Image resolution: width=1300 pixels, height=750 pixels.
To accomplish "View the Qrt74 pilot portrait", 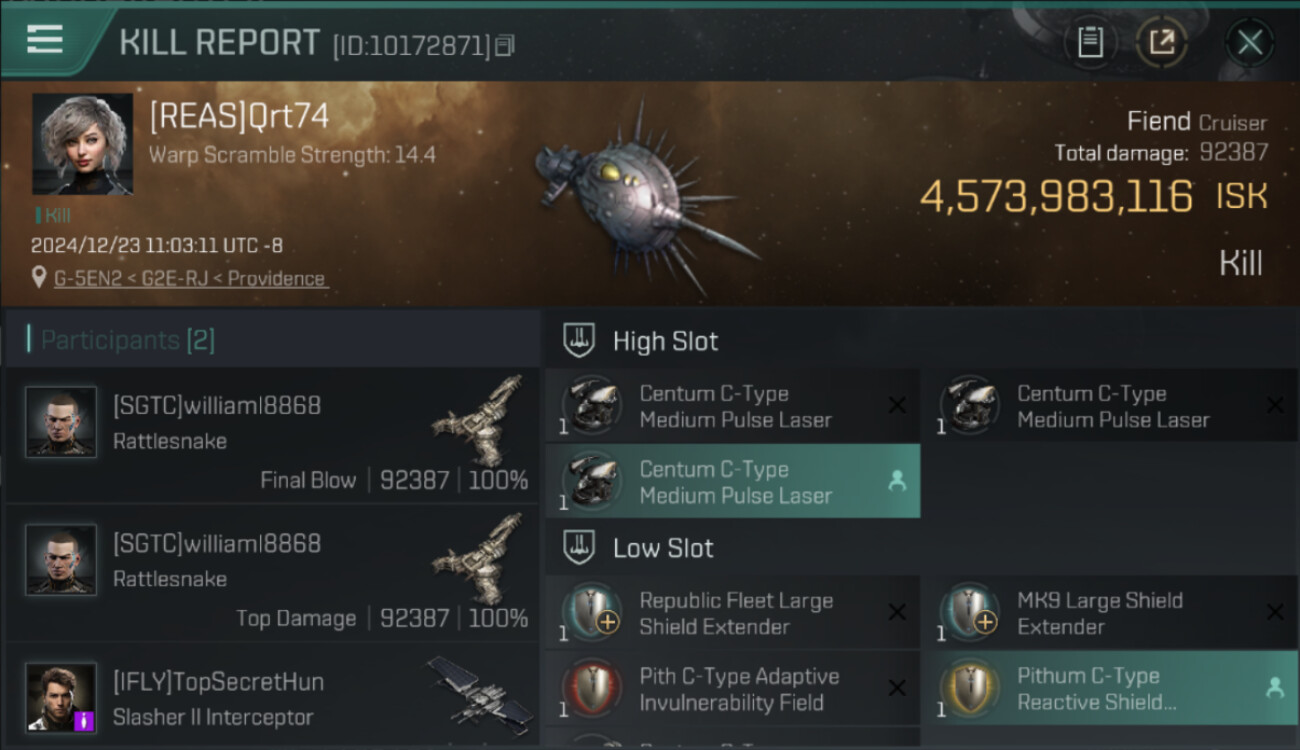I will coord(82,144).
